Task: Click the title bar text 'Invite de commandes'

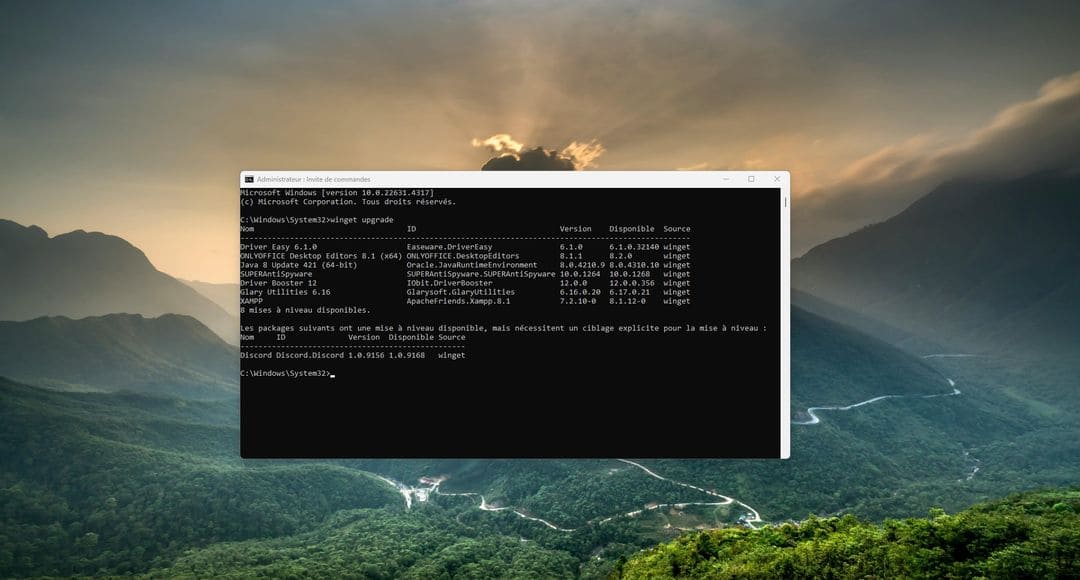Action: click(338, 179)
